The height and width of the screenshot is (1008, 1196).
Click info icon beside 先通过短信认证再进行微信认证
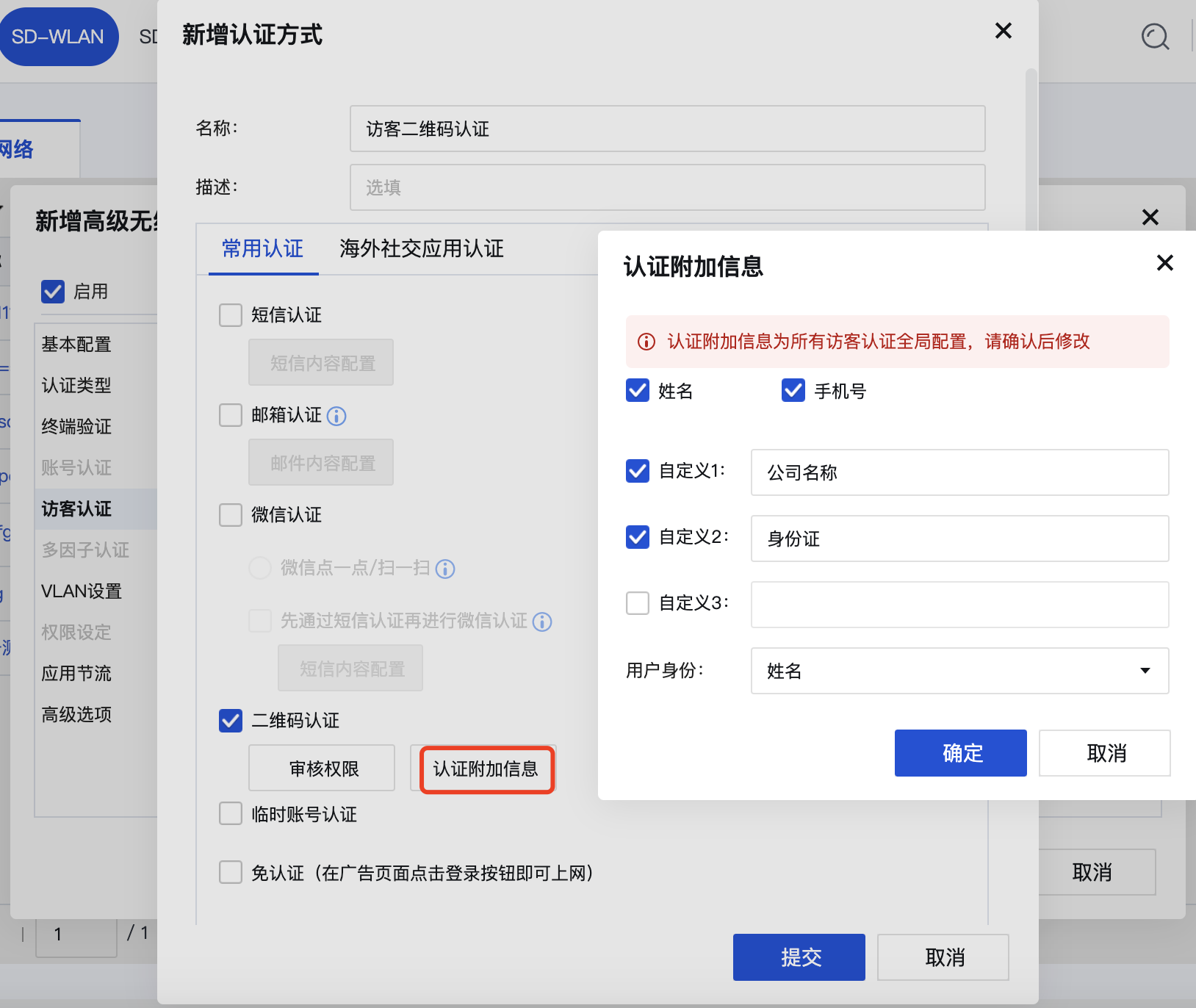point(542,622)
